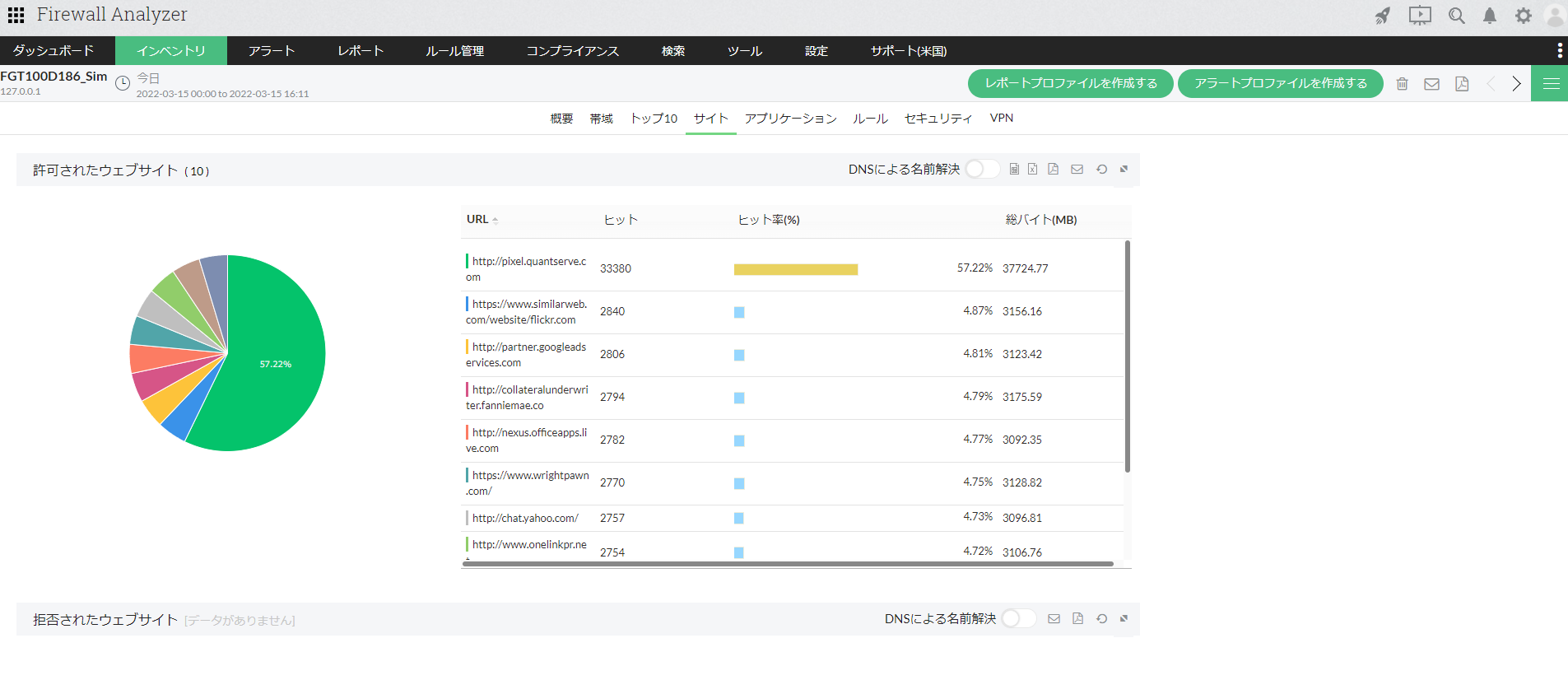Email the denied websites report

(x=1054, y=618)
